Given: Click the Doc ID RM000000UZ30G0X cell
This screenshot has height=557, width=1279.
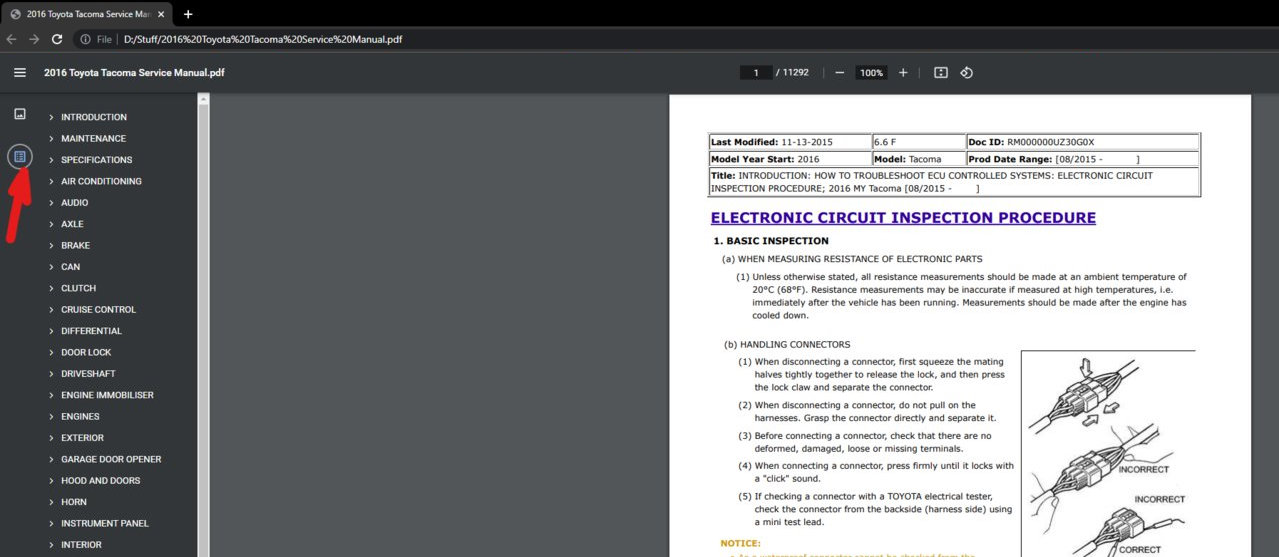Looking at the screenshot, I should click(1083, 142).
